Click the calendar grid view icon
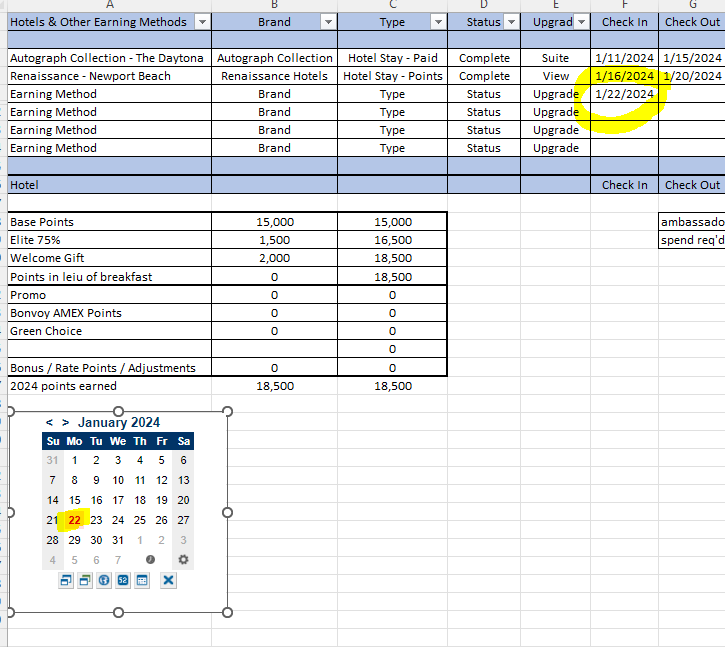Image resolution: width=725 pixels, height=647 pixels. click(x=142, y=580)
